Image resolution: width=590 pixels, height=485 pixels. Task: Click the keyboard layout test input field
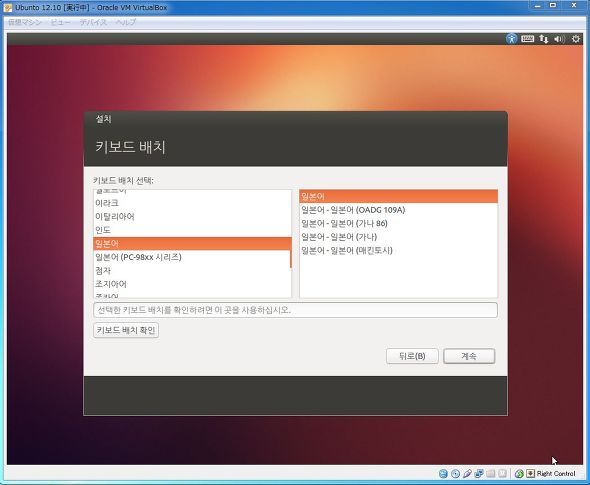pos(295,310)
